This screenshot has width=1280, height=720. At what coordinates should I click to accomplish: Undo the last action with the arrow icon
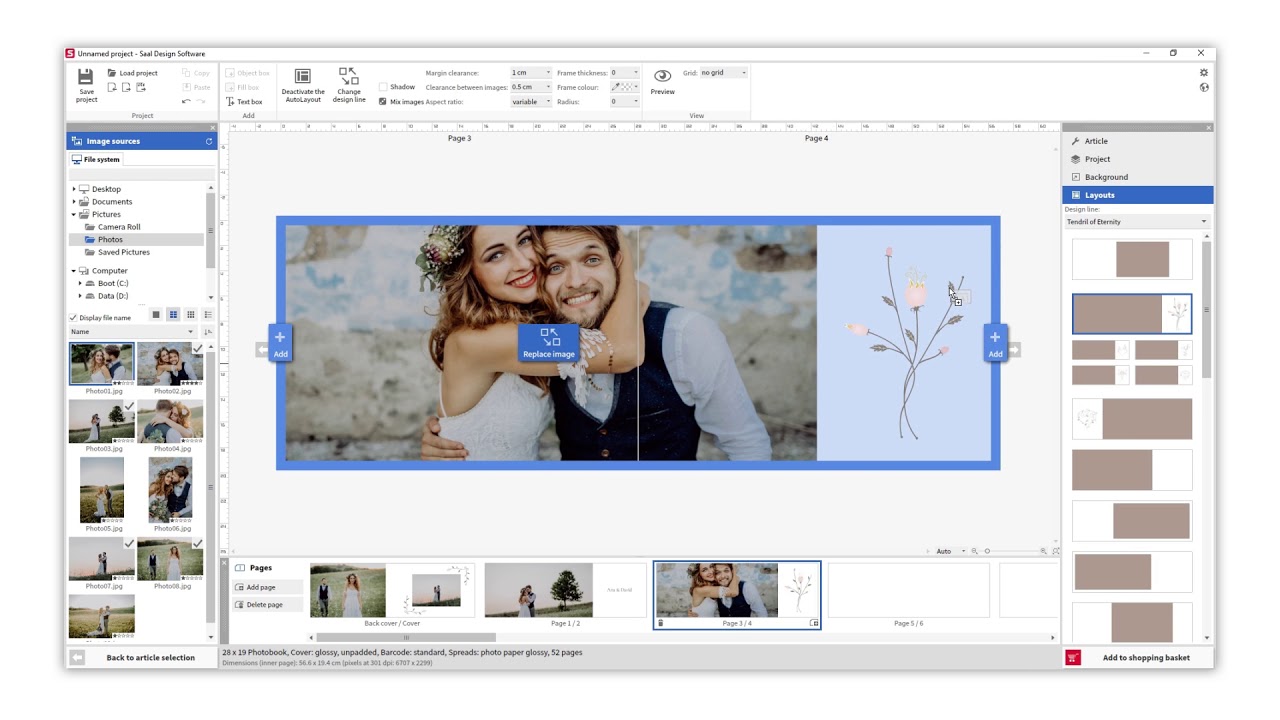click(x=186, y=101)
